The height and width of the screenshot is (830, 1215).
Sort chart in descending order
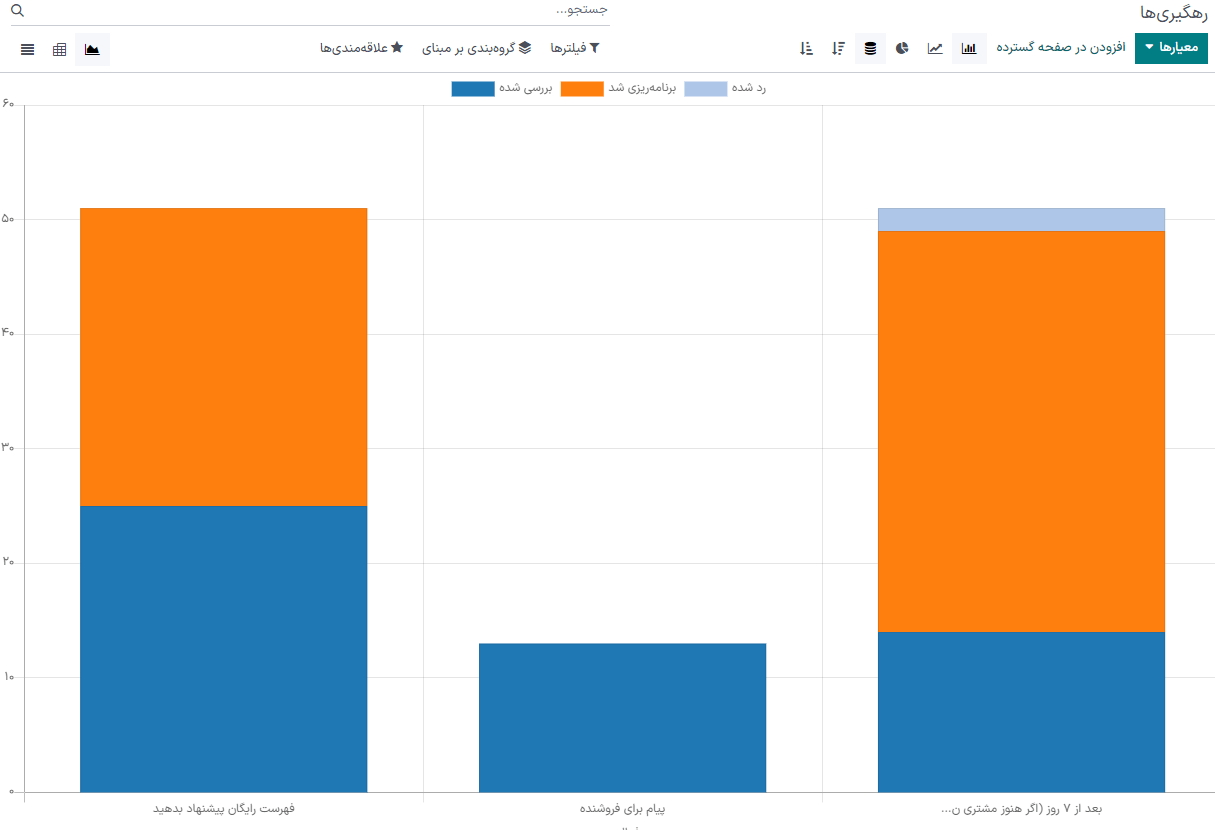click(838, 48)
